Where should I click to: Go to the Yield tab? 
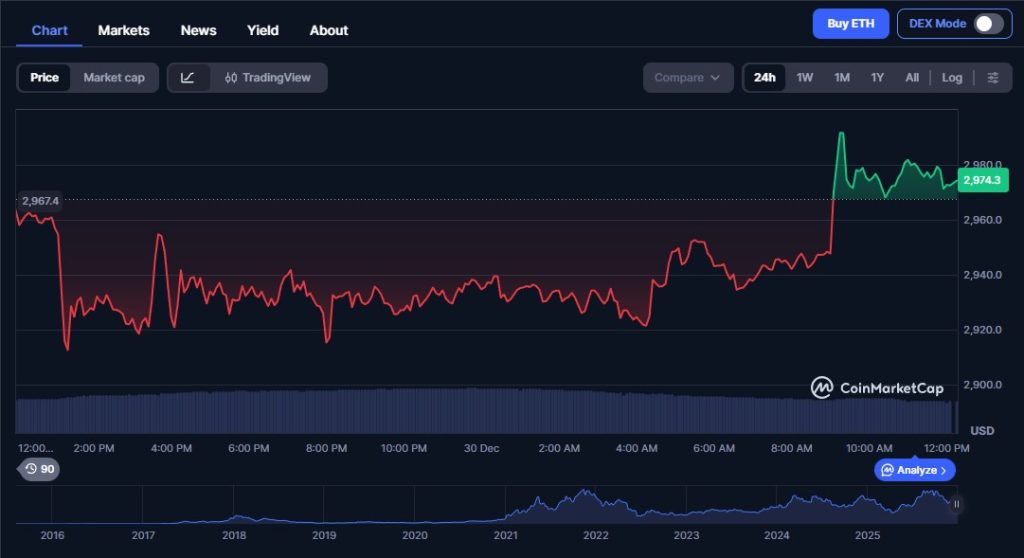coord(263,30)
